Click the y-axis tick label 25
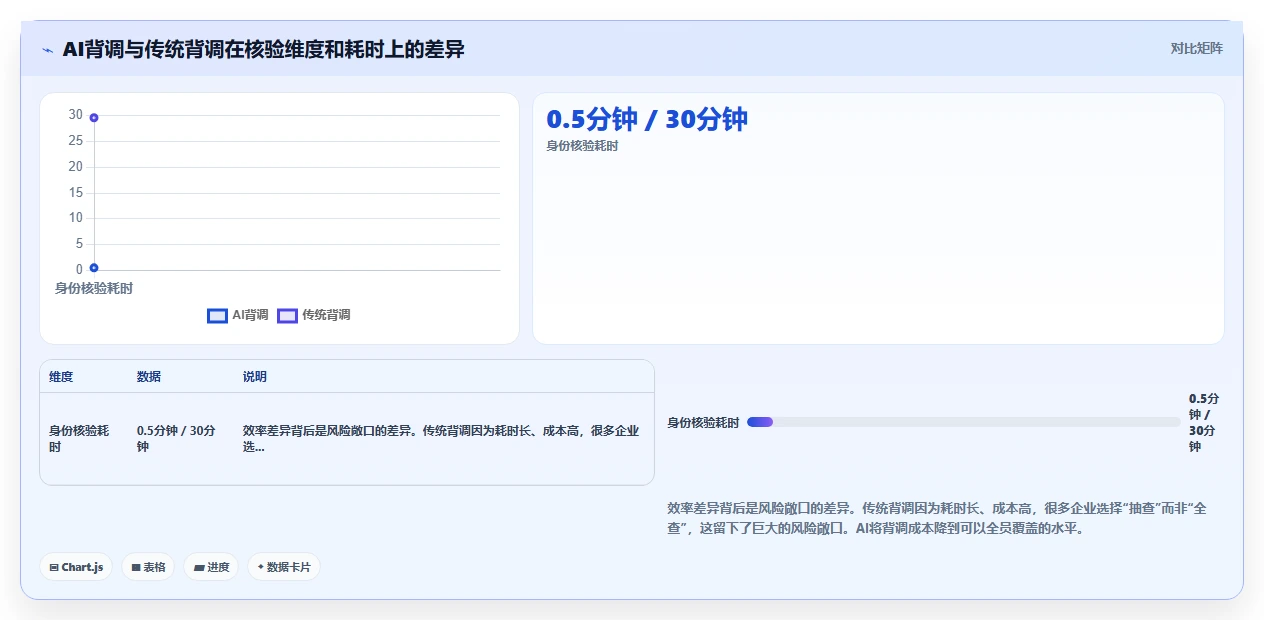 pyautogui.click(x=76, y=140)
